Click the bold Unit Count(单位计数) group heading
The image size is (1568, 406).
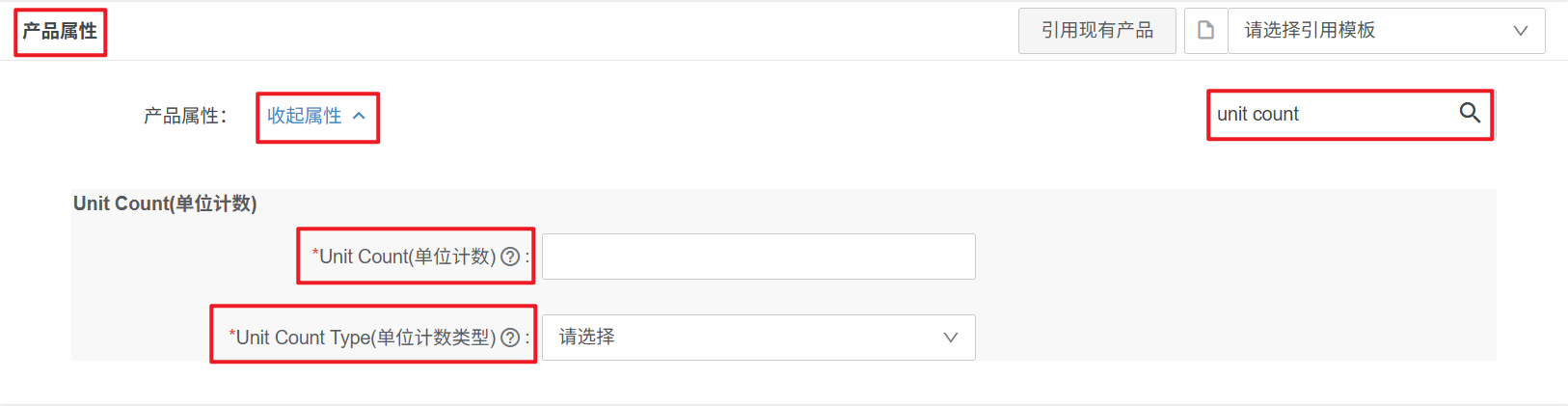click(x=165, y=203)
